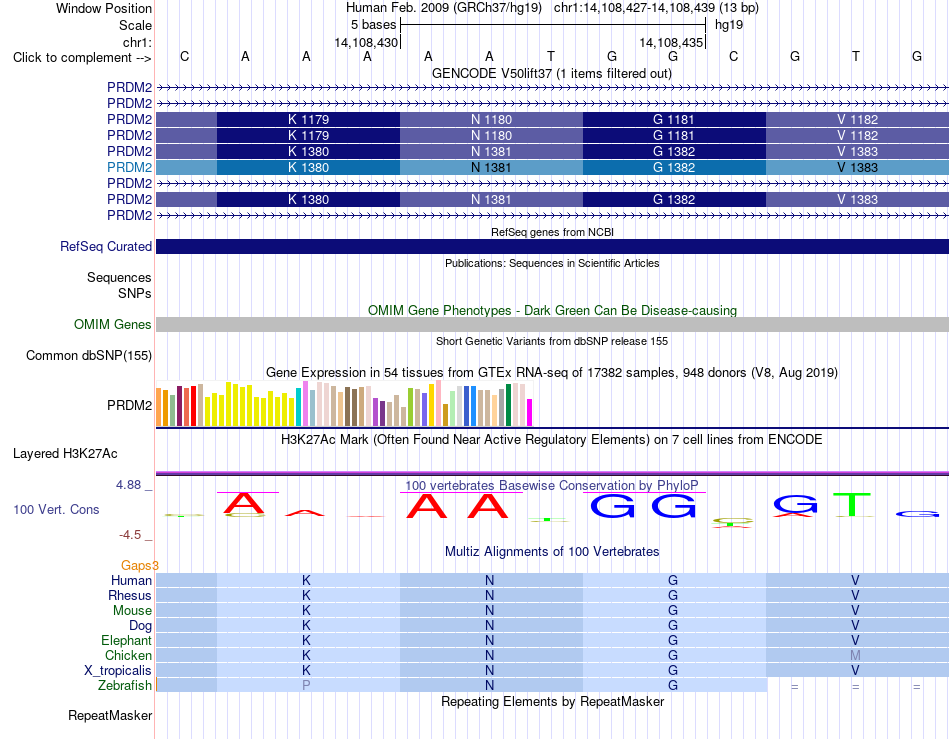Click the OMIM Genes side label
This screenshot has width=950, height=739.
112,325
